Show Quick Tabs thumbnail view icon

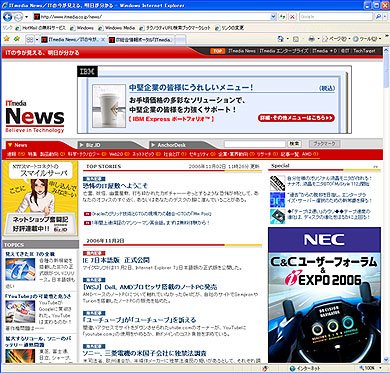point(30,40)
